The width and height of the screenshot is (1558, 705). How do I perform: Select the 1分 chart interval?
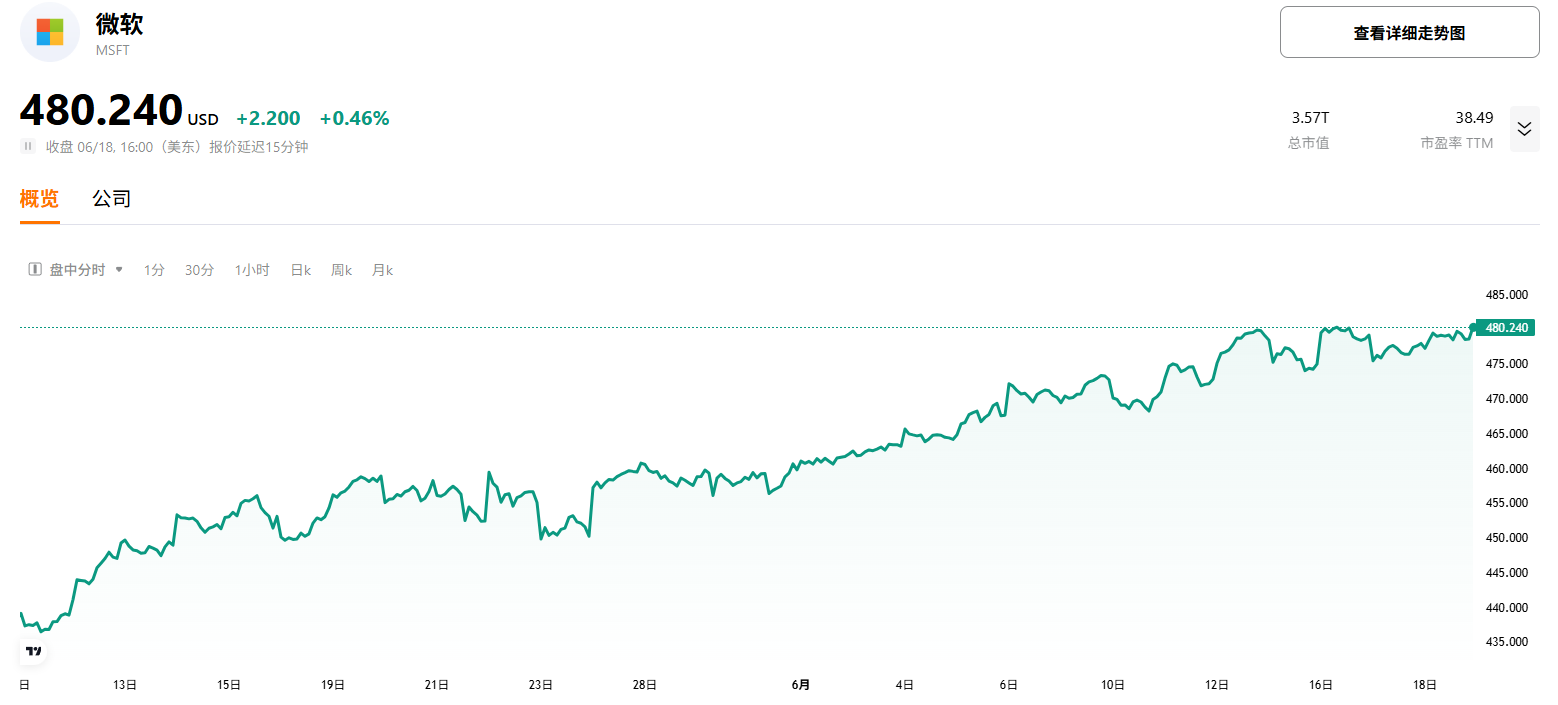coord(154,269)
